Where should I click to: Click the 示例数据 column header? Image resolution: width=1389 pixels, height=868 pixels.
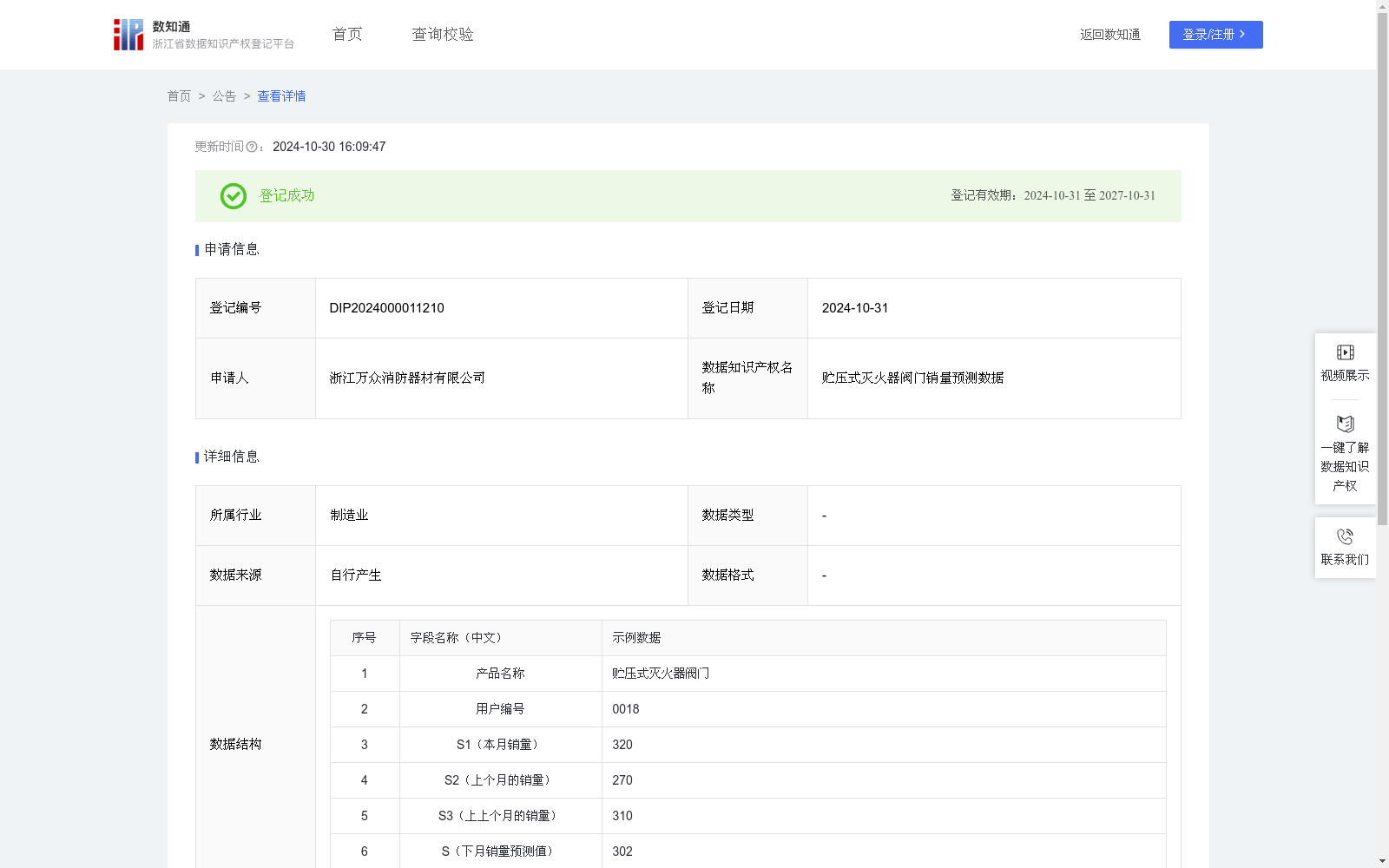pos(884,638)
